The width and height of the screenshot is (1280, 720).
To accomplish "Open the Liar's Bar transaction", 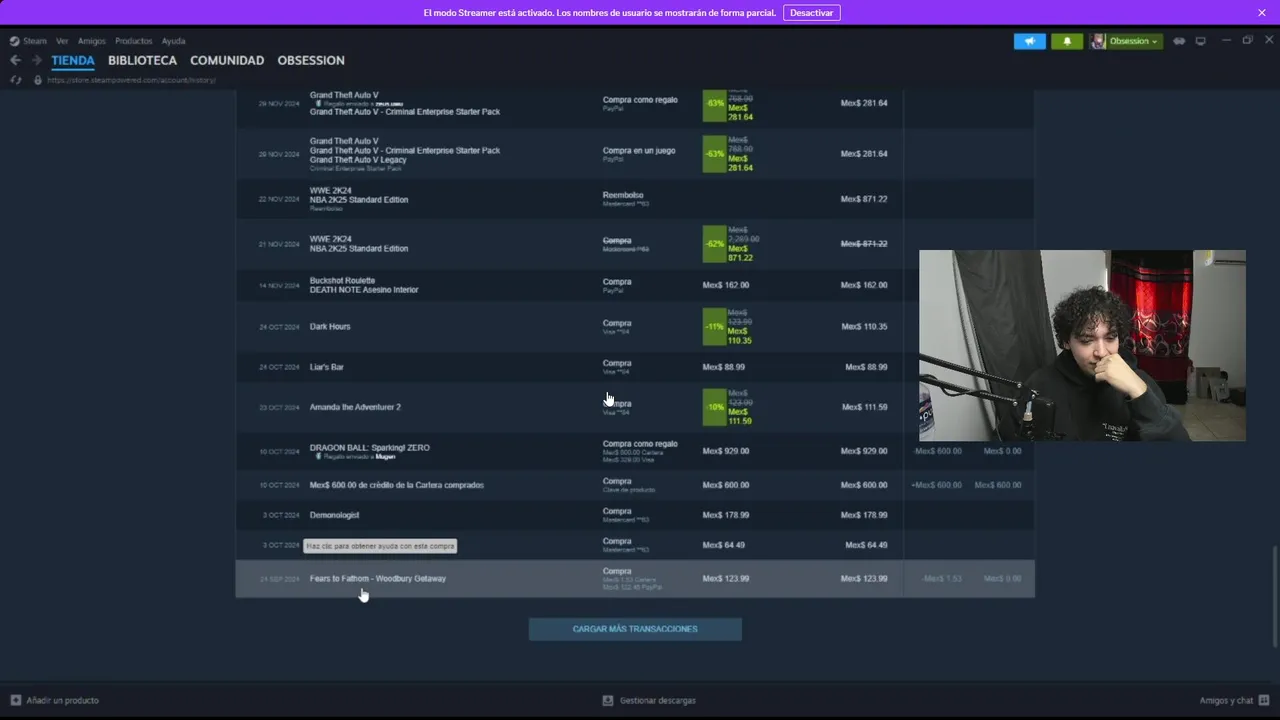I will (635, 367).
